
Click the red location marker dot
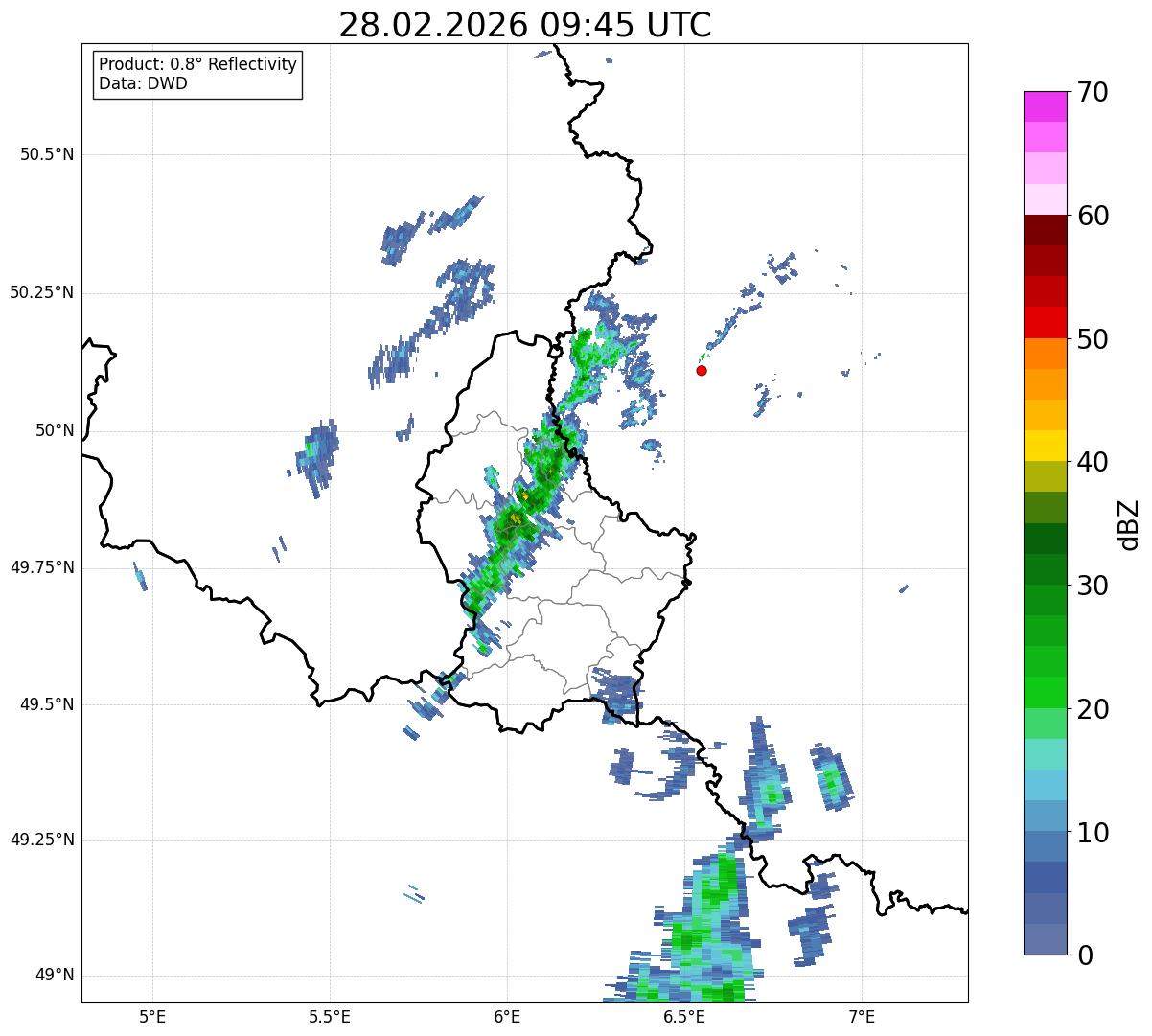[702, 370]
